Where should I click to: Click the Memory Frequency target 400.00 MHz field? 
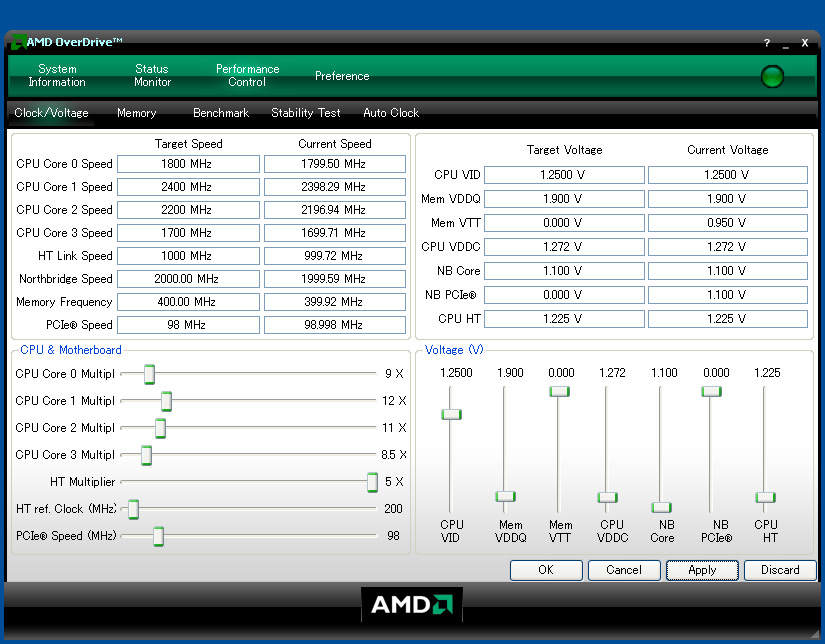click(188, 302)
